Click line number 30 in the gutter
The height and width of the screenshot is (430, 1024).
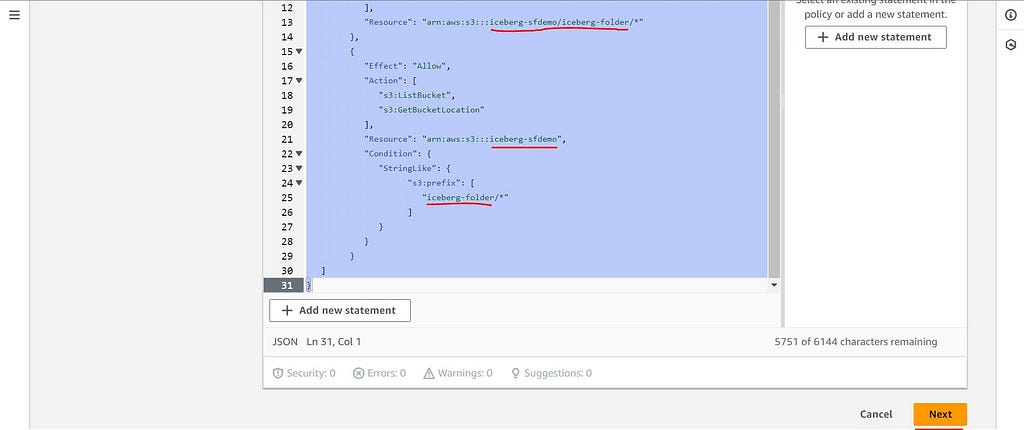287,271
